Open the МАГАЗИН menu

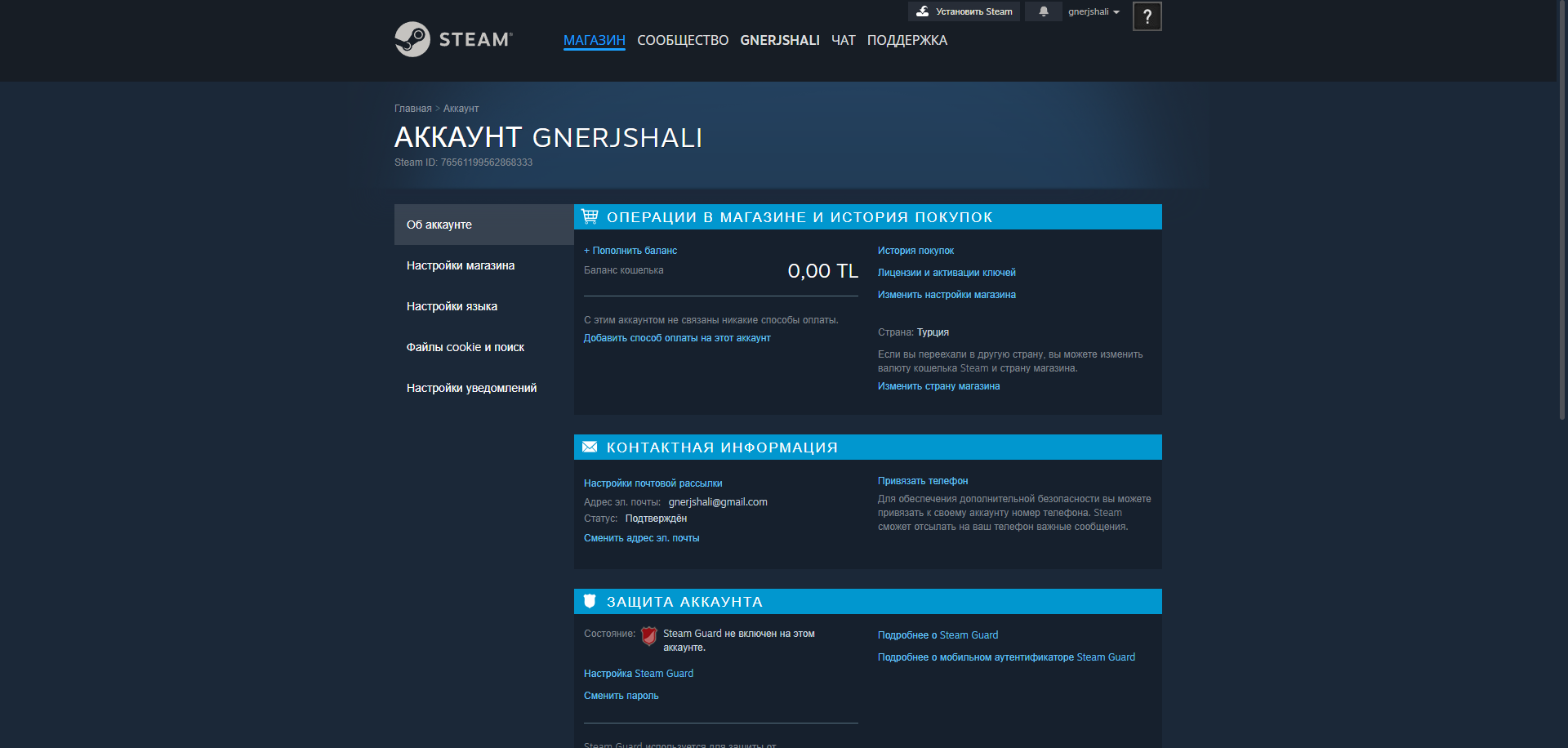595,40
